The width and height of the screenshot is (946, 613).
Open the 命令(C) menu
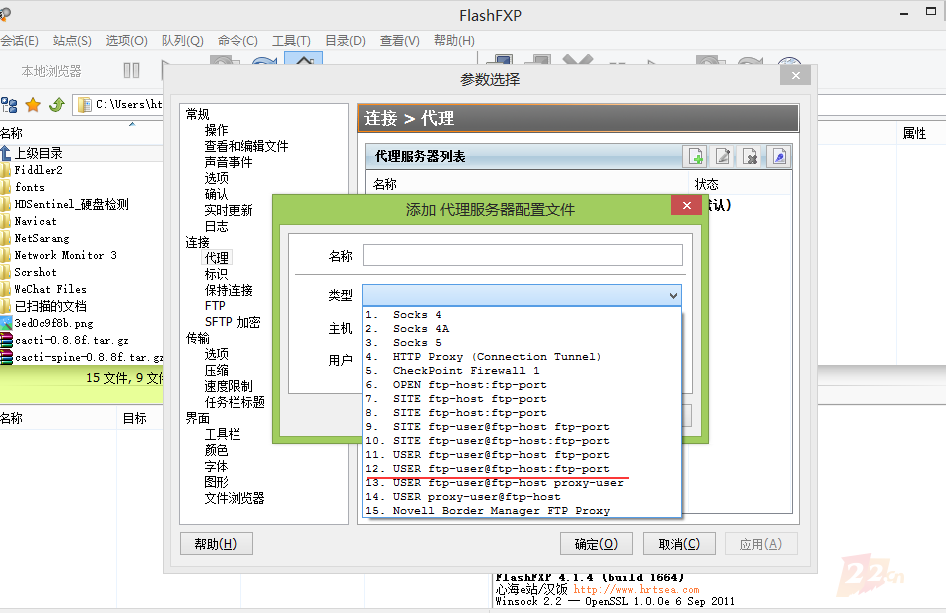tap(238, 40)
